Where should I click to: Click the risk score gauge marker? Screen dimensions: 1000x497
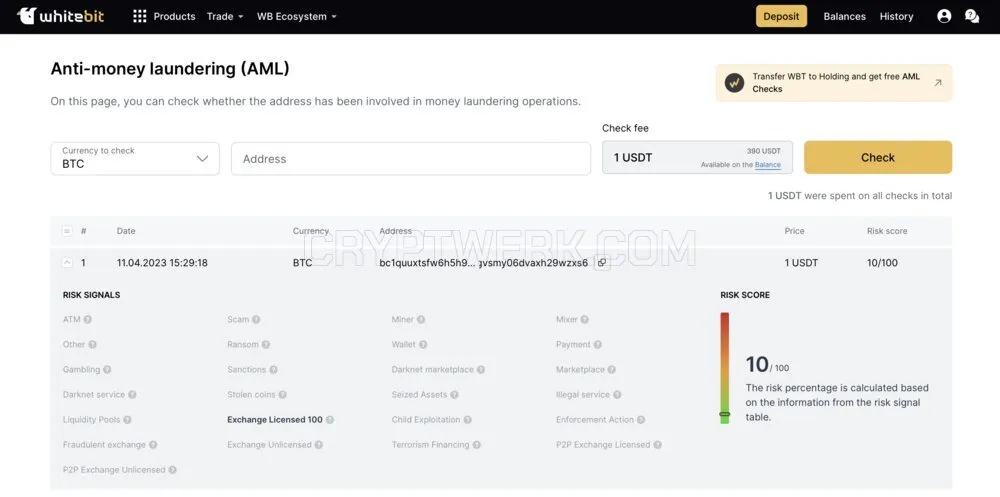pyautogui.click(x=724, y=414)
